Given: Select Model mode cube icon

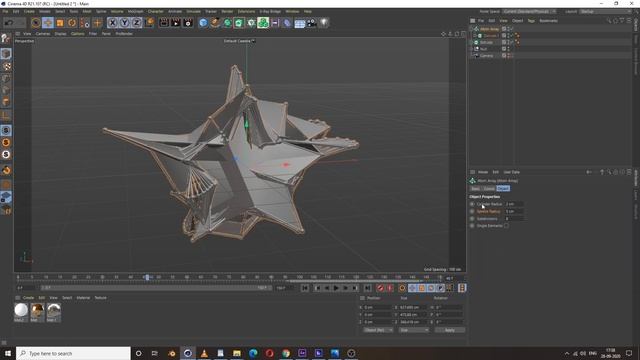Looking at the screenshot, I should point(6,53).
